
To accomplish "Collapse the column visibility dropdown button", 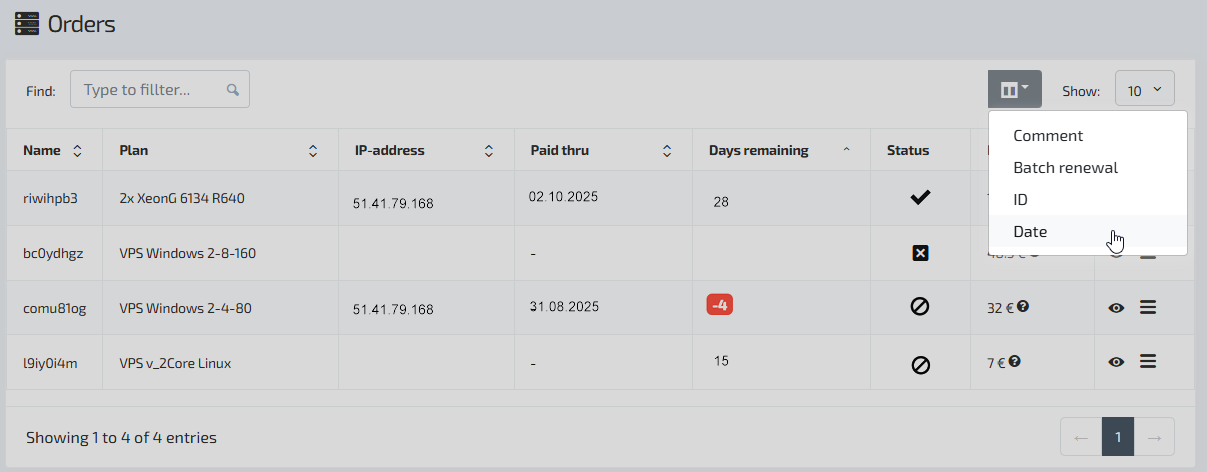I will coord(1014,89).
